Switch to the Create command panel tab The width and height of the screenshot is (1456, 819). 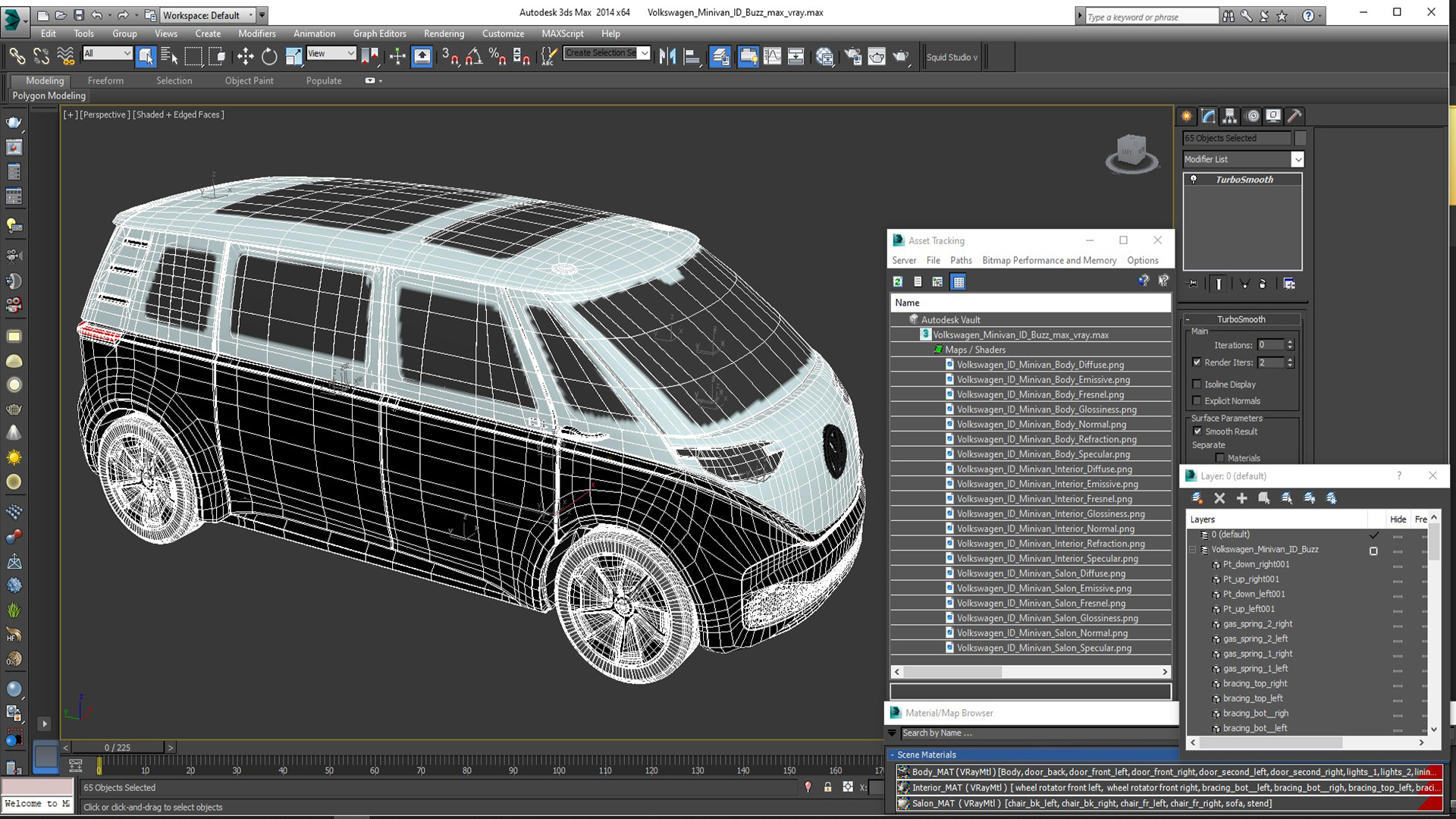point(1187,116)
